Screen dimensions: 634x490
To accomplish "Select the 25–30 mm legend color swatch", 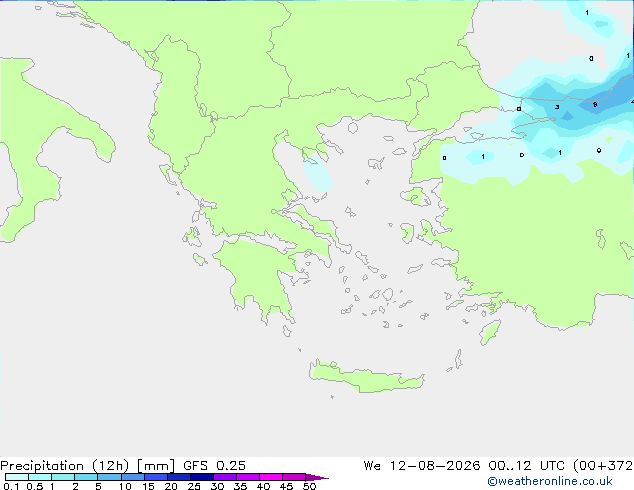I will click(x=202, y=477).
